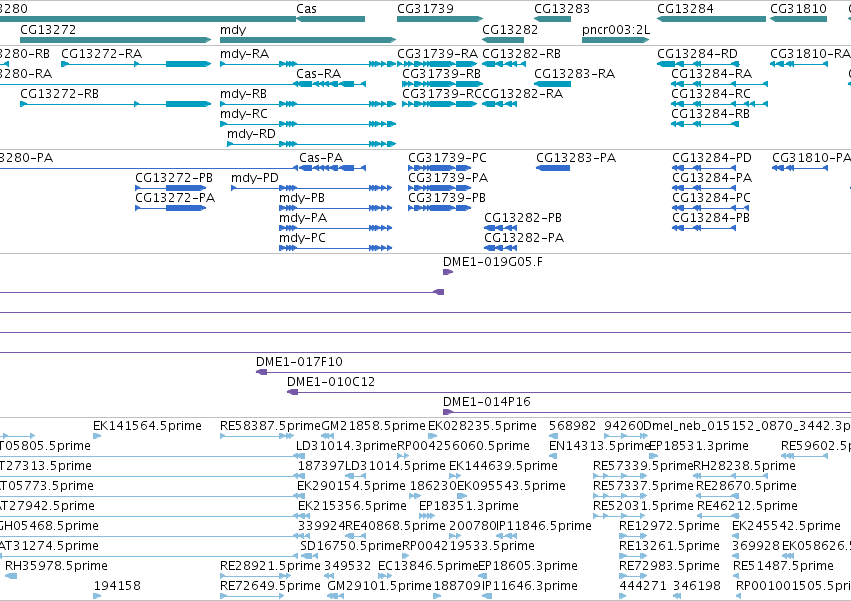Click the EN14313.5prime EST label
The image size is (851, 601).
pyautogui.click(x=599, y=446)
